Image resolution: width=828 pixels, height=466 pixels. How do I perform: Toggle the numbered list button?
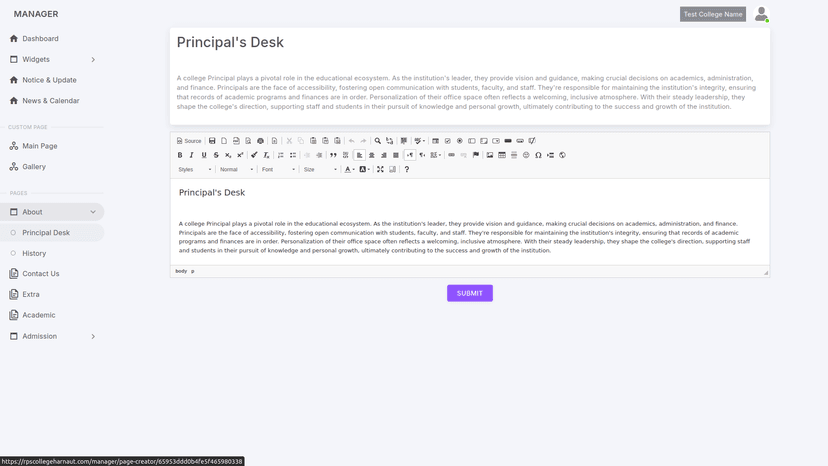click(x=281, y=155)
